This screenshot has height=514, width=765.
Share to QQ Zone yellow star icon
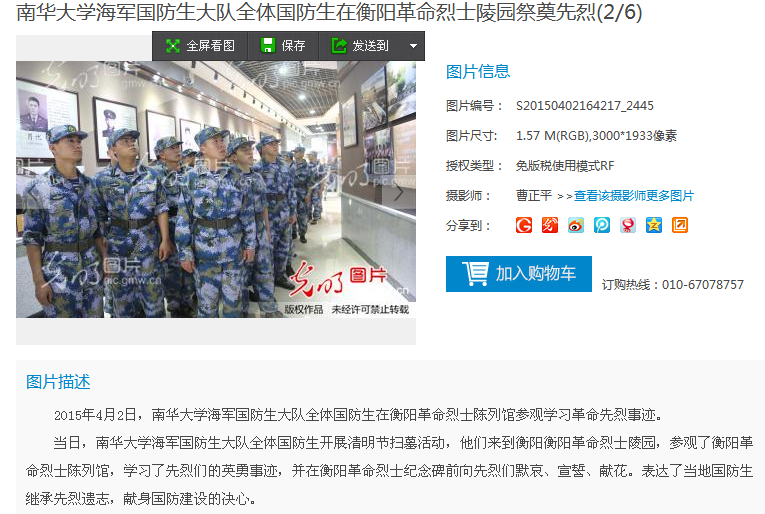pyautogui.click(x=654, y=225)
